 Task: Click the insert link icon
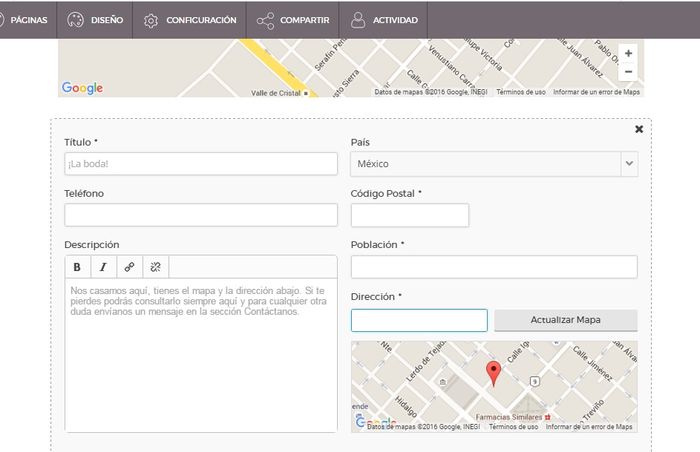[x=129, y=267]
